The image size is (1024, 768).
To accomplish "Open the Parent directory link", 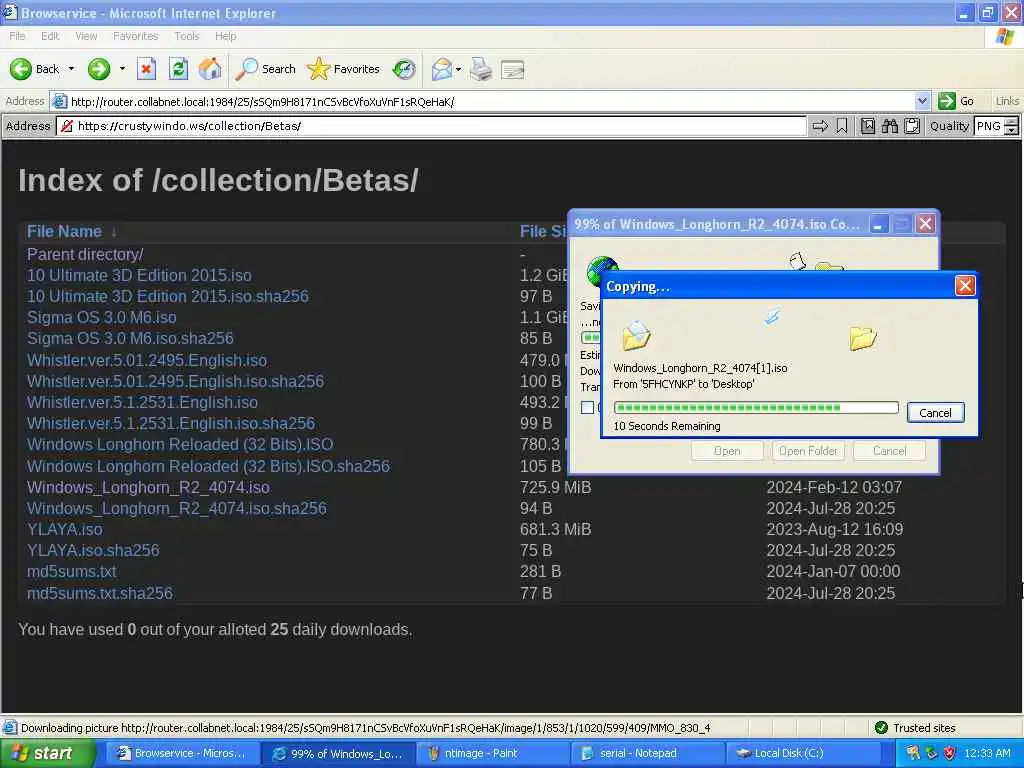I will pyautogui.click(x=85, y=254).
